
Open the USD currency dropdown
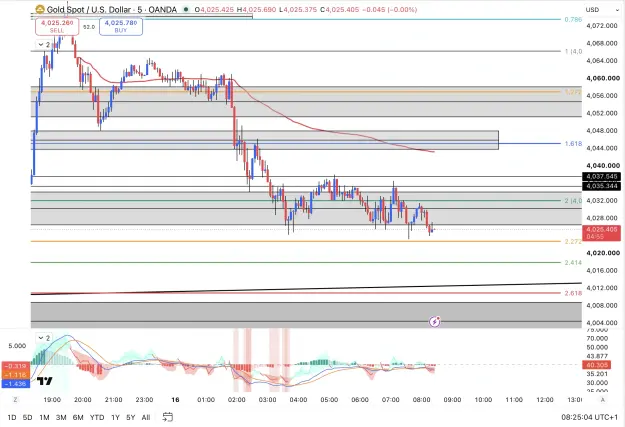[601, 10]
